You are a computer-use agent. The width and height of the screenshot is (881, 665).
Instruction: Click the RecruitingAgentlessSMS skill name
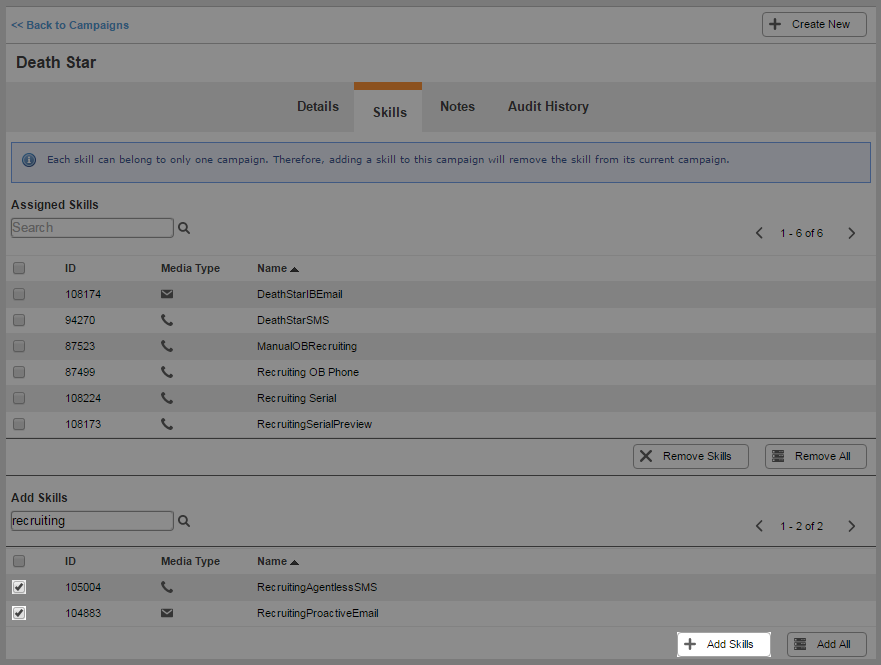pyautogui.click(x=317, y=587)
